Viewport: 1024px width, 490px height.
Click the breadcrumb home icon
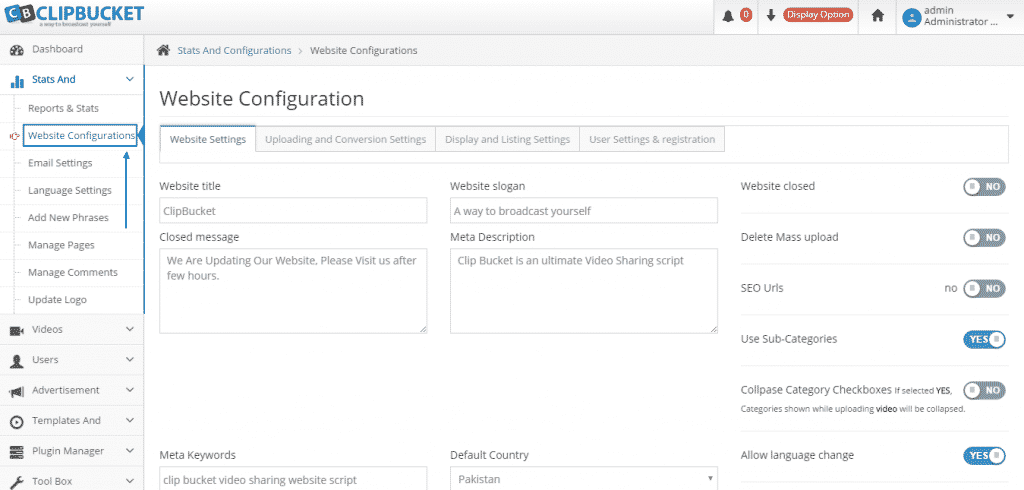pos(164,50)
